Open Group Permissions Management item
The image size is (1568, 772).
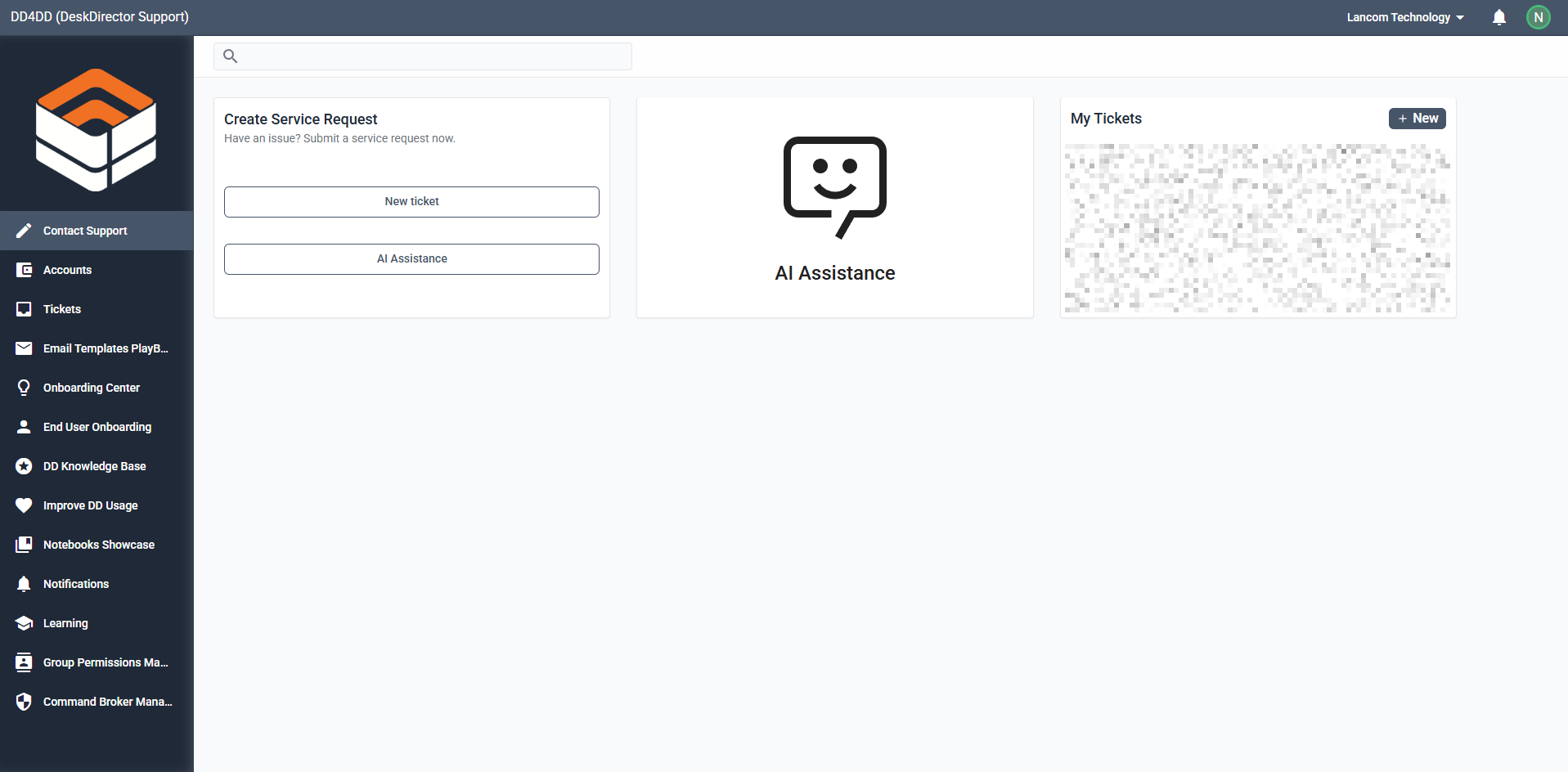pyautogui.click(x=97, y=662)
